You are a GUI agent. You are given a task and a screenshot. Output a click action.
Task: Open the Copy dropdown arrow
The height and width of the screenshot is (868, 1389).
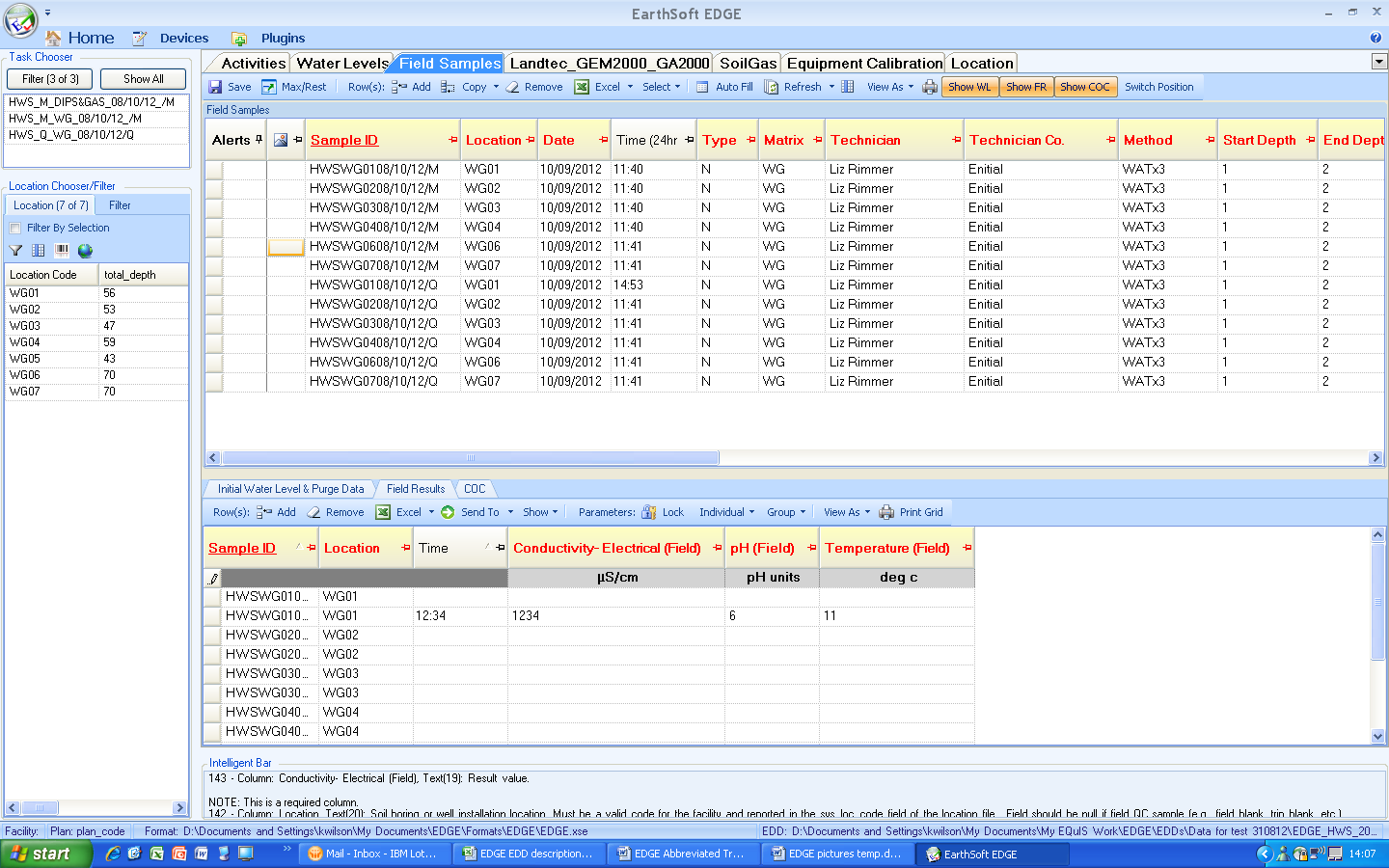(496, 87)
